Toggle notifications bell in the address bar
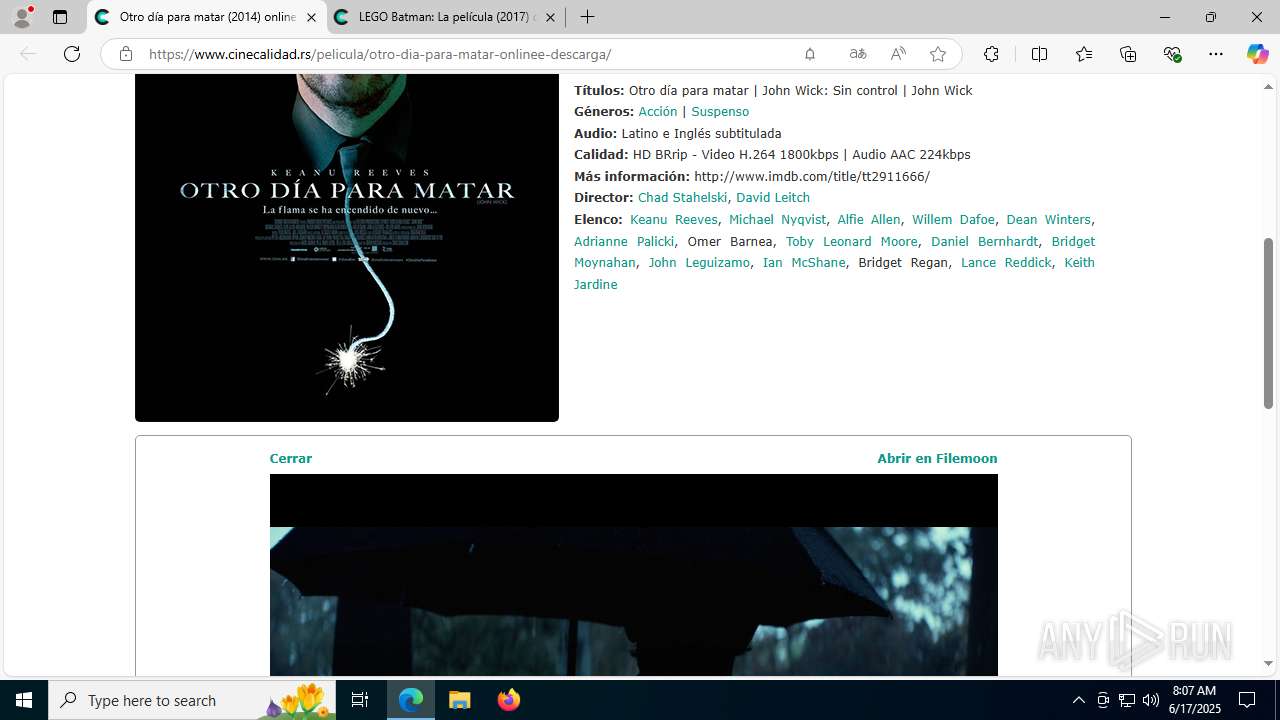This screenshot has width=1280, height=720. tap(810, 54)
